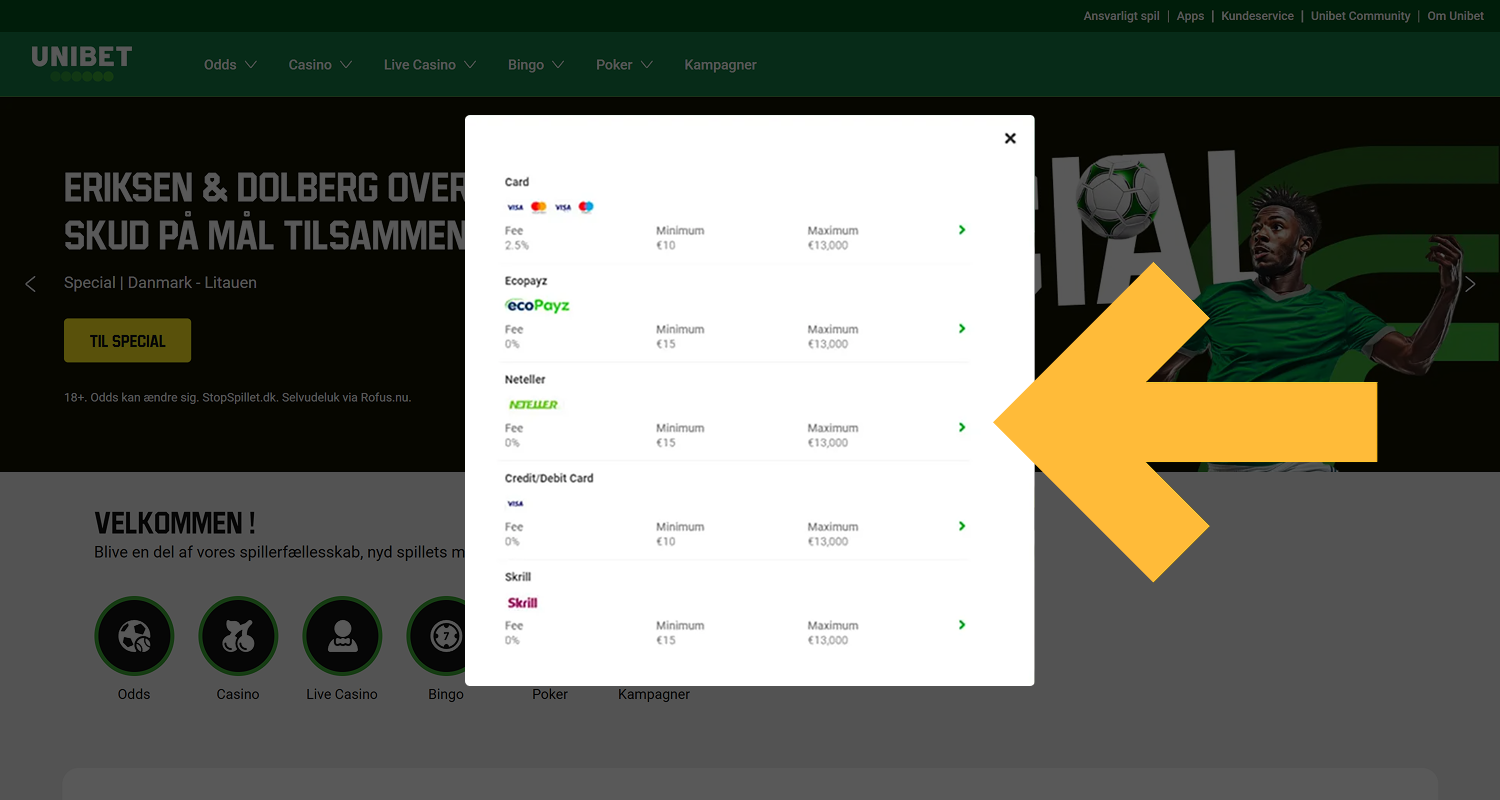This screenshot has height=800, width=1500.
Task: Open the Ansvarligt spil link
Action: pyautogui.click(x=1121, y=16)
